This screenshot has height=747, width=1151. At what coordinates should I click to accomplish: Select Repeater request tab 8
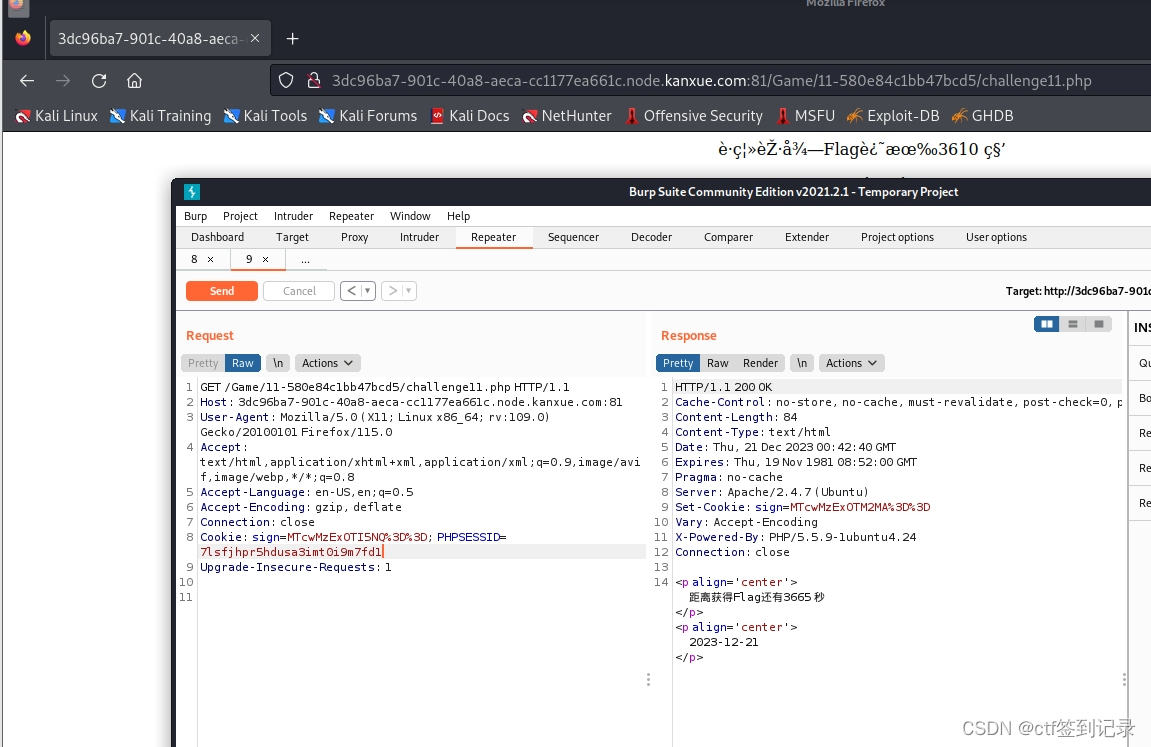coord(194,260)
